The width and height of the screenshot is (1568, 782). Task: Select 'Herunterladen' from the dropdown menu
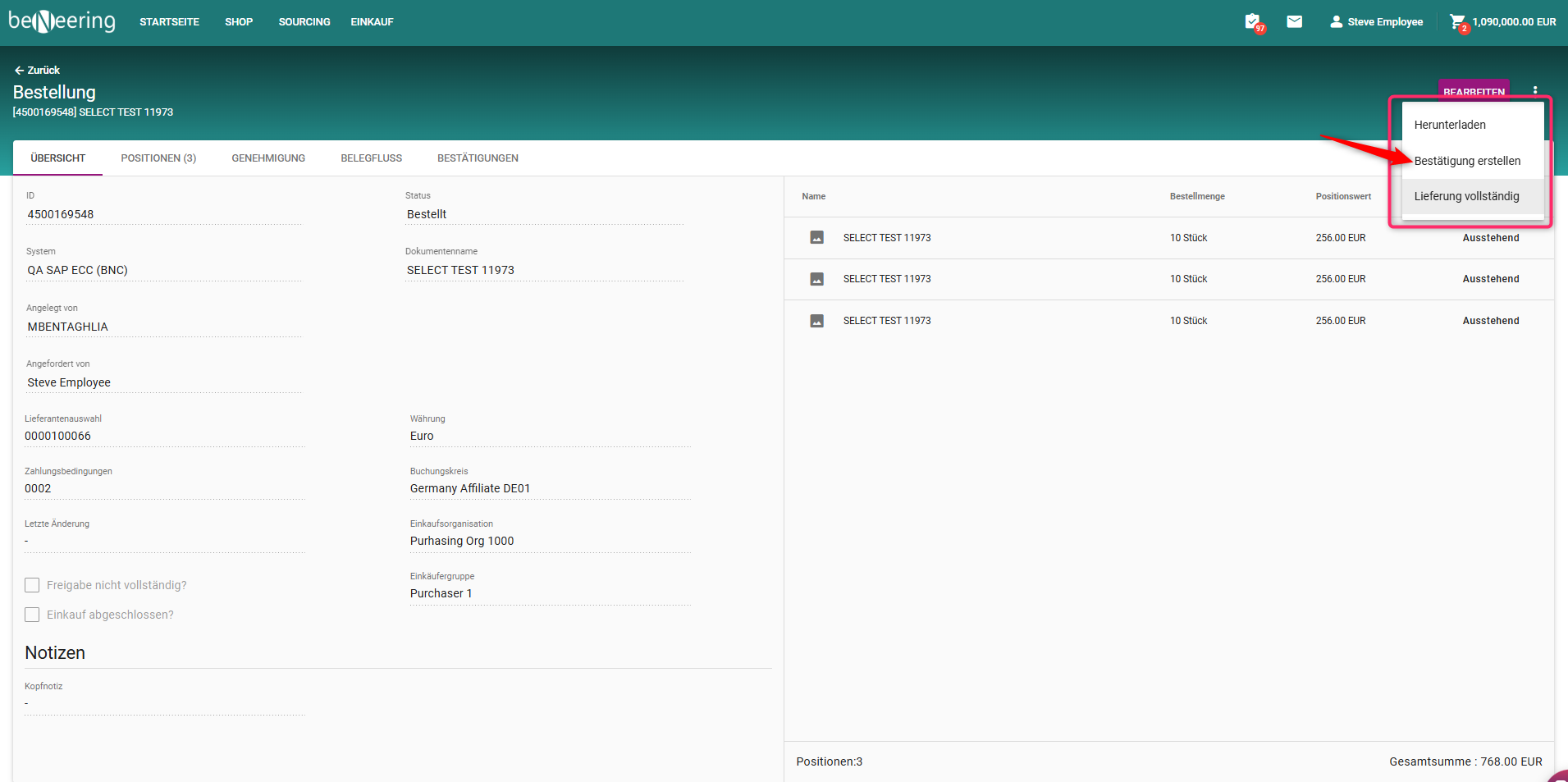pos(1450,125)
